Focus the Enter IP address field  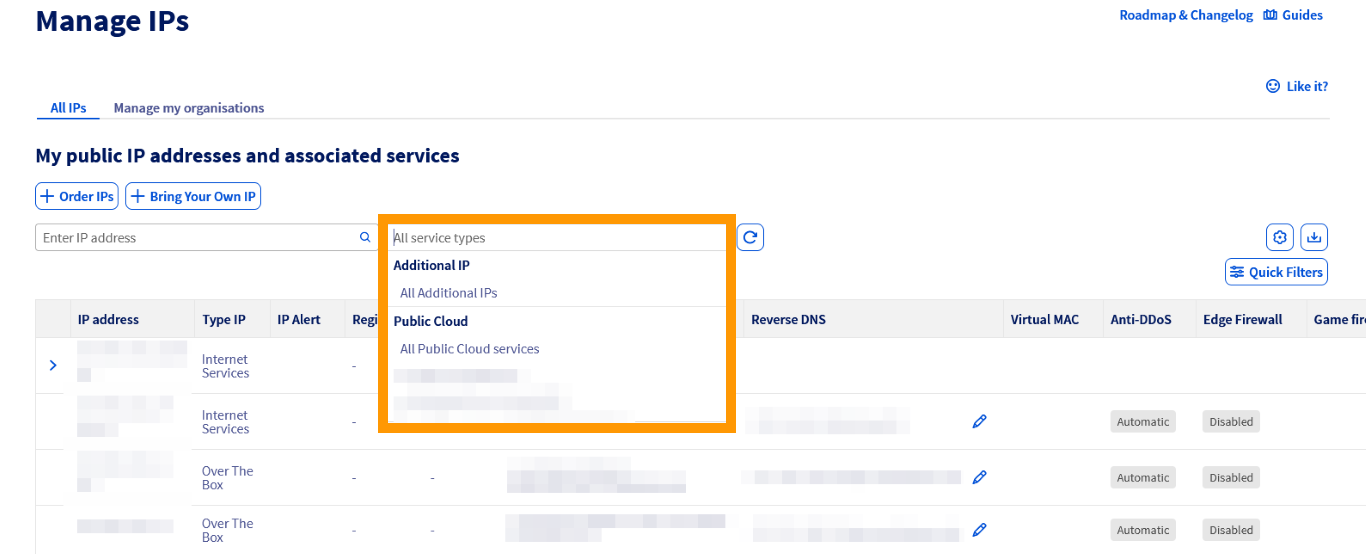pos(197,238)
